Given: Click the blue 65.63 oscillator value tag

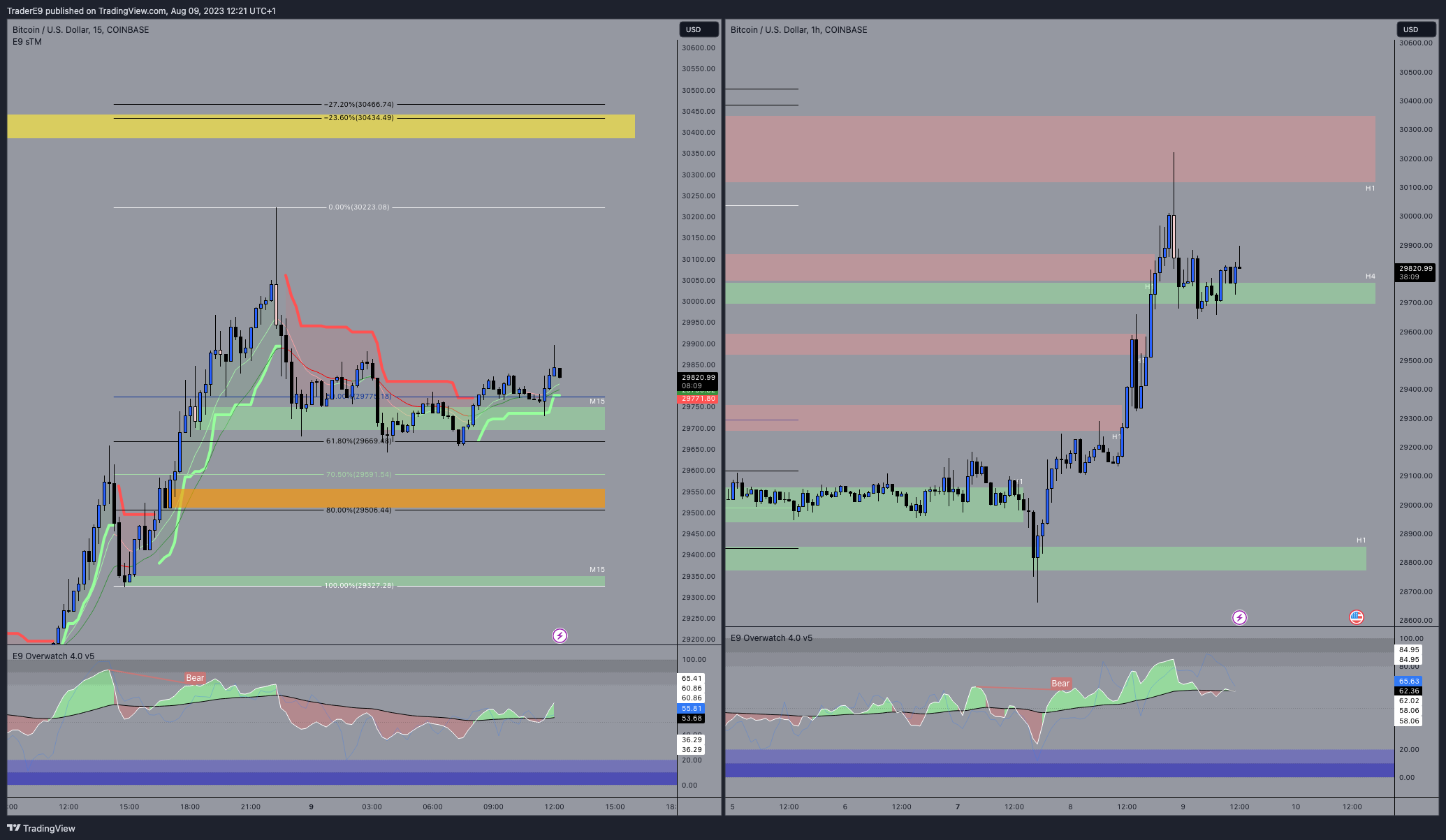Looking at the screenshot, I should 1409,681.
